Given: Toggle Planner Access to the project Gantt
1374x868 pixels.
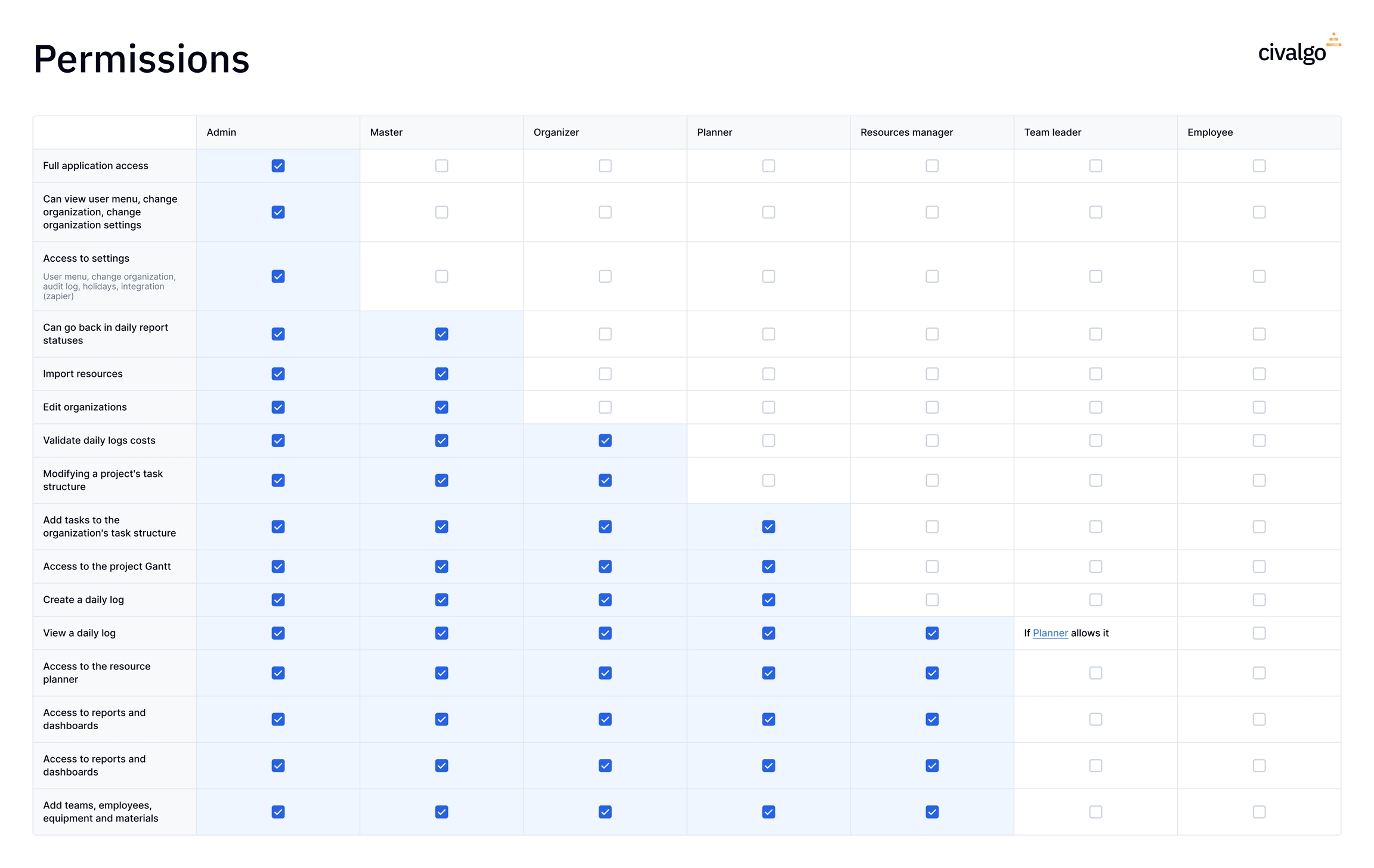Looking at the screenshot, I should [768, 566].
